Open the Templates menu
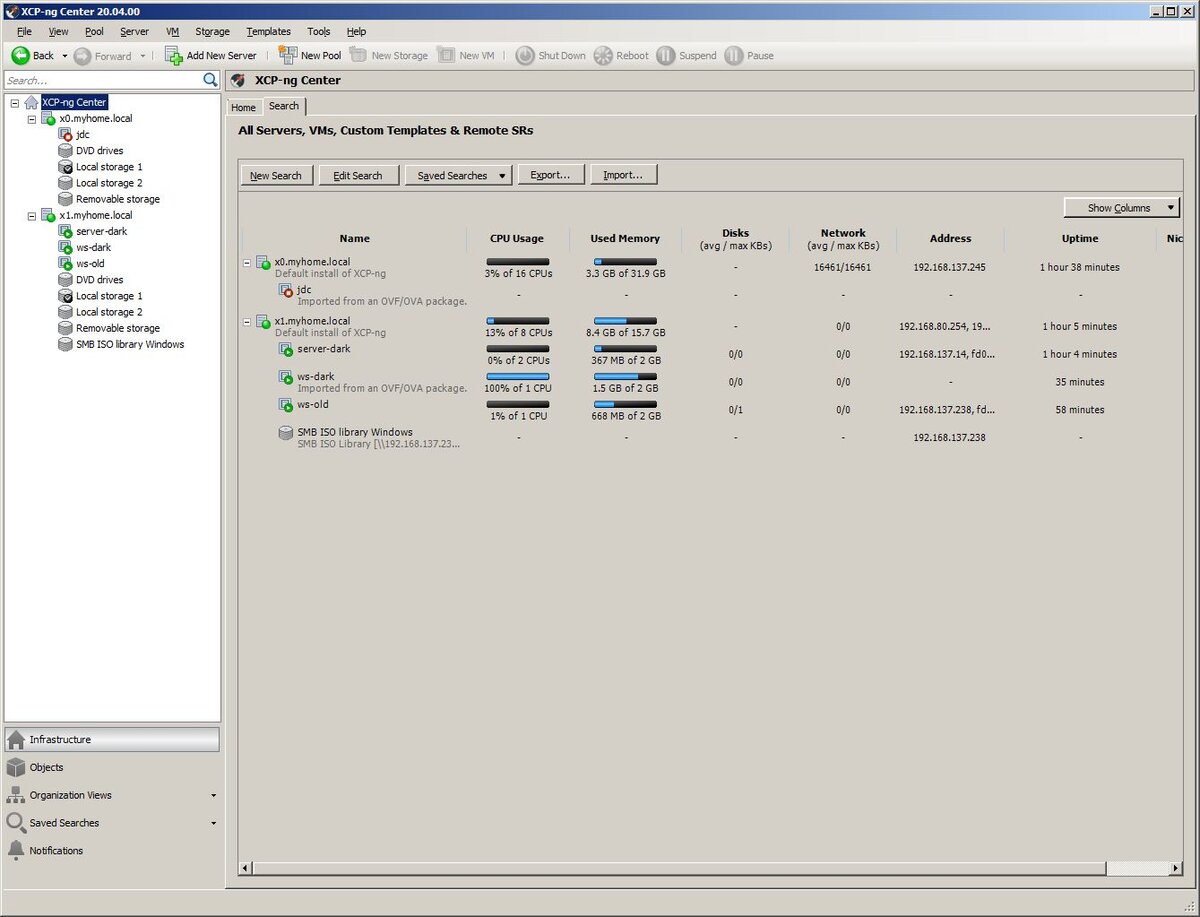This screenshot has width=1200, height=917. (x=268, y=32)
